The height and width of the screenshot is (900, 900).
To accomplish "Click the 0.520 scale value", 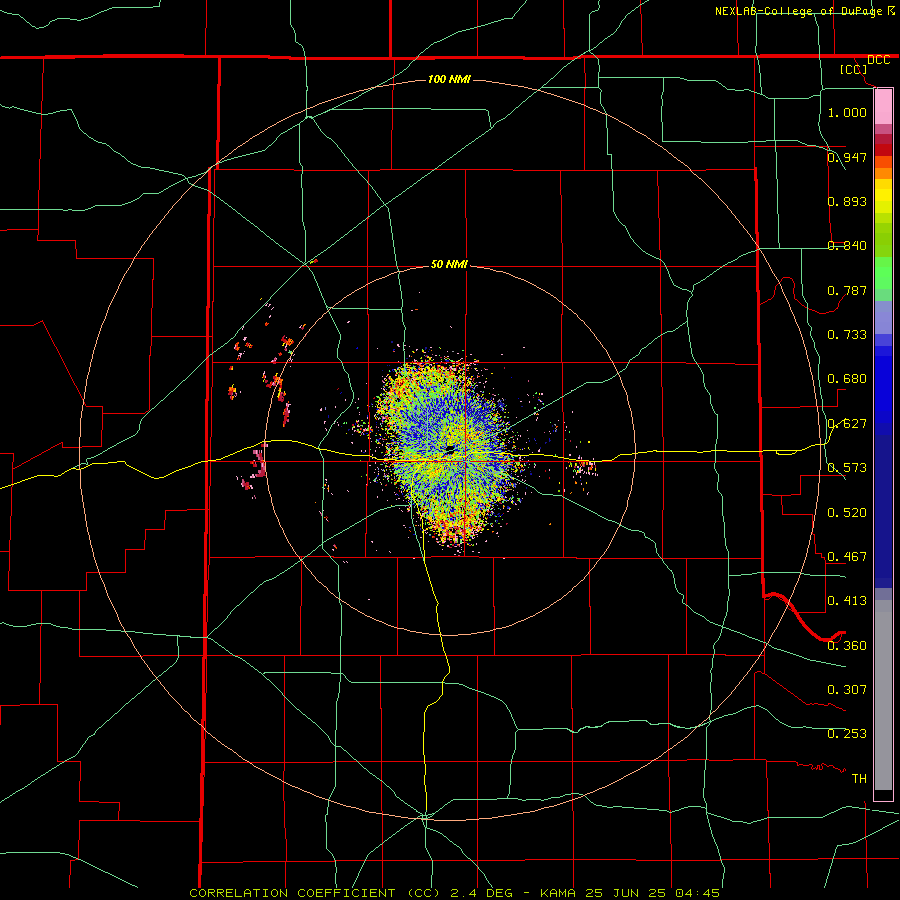I will coord(847,513).
